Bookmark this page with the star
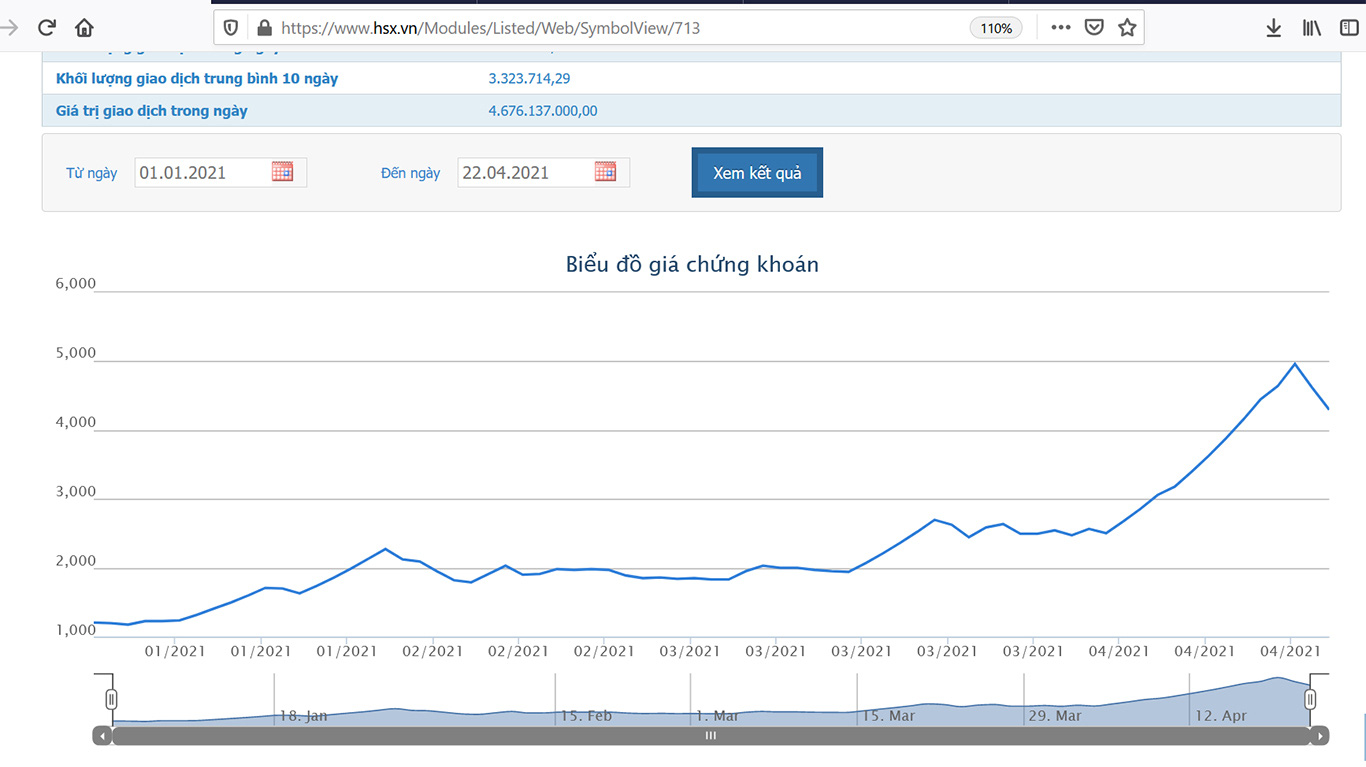This screenshot has width=1366, height=767. (x=1127, y=28)
